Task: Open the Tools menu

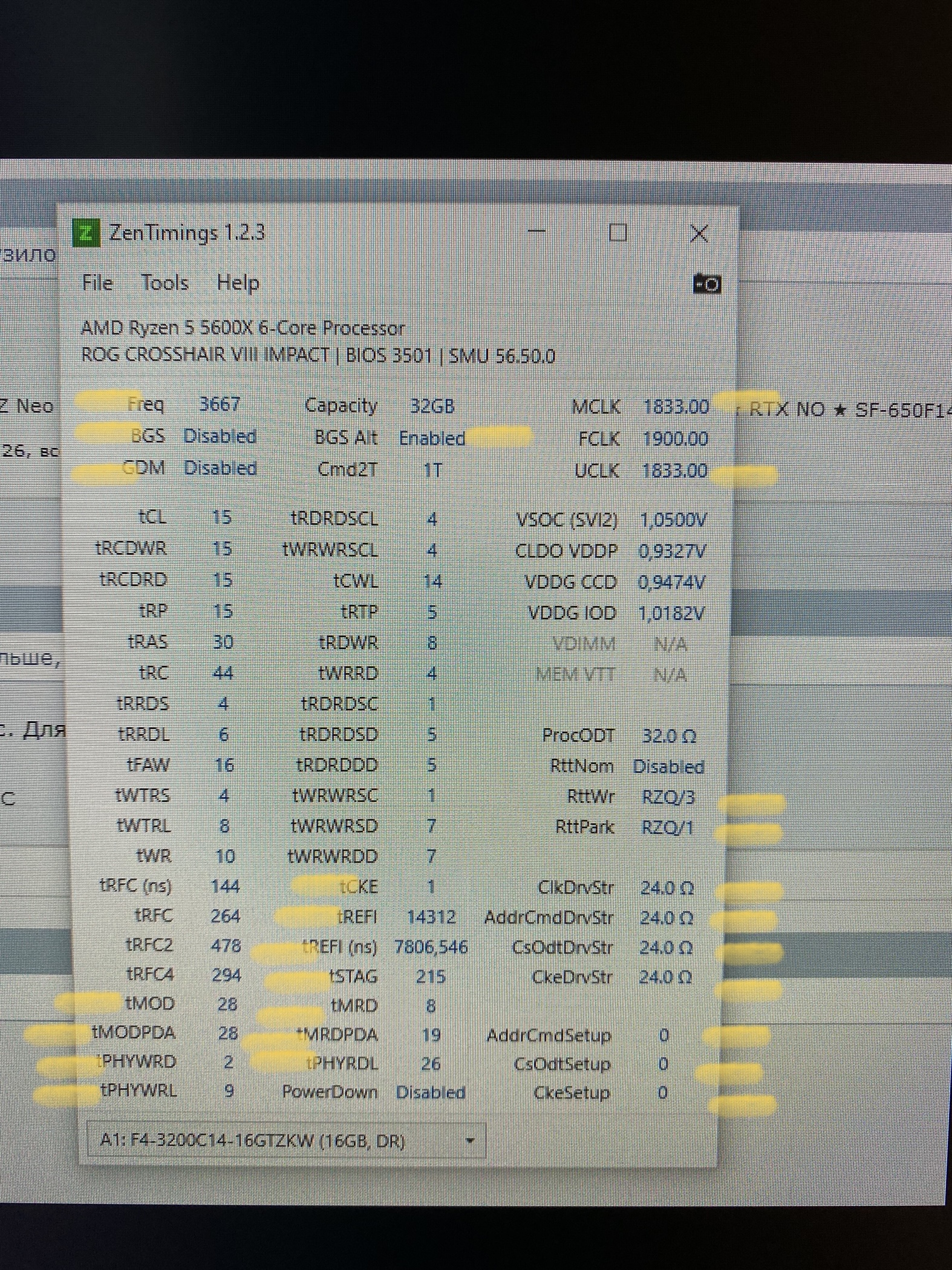Action: (165, 282)
